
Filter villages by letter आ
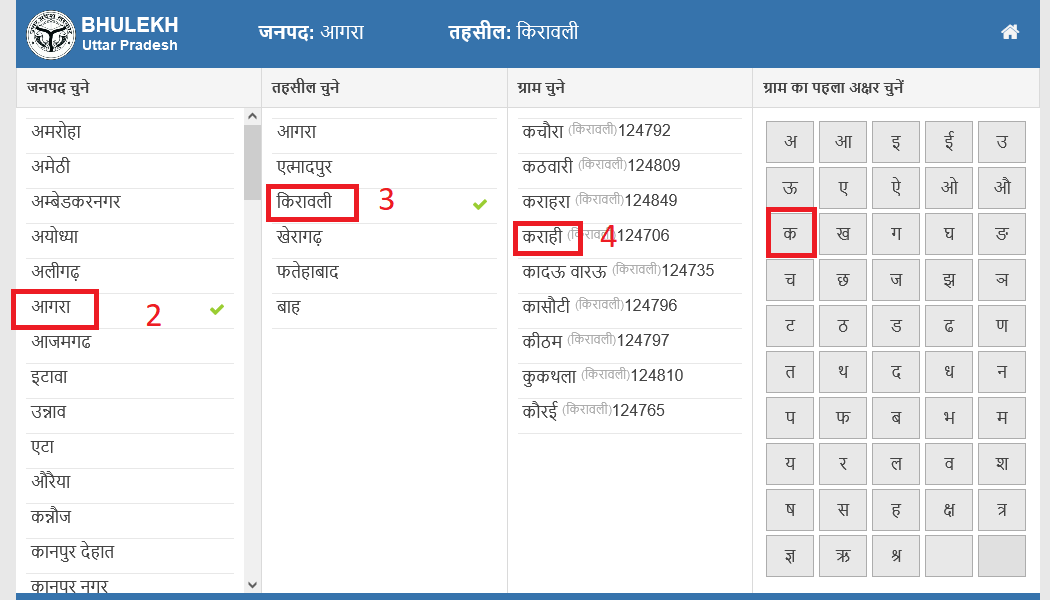click(843, 142)
